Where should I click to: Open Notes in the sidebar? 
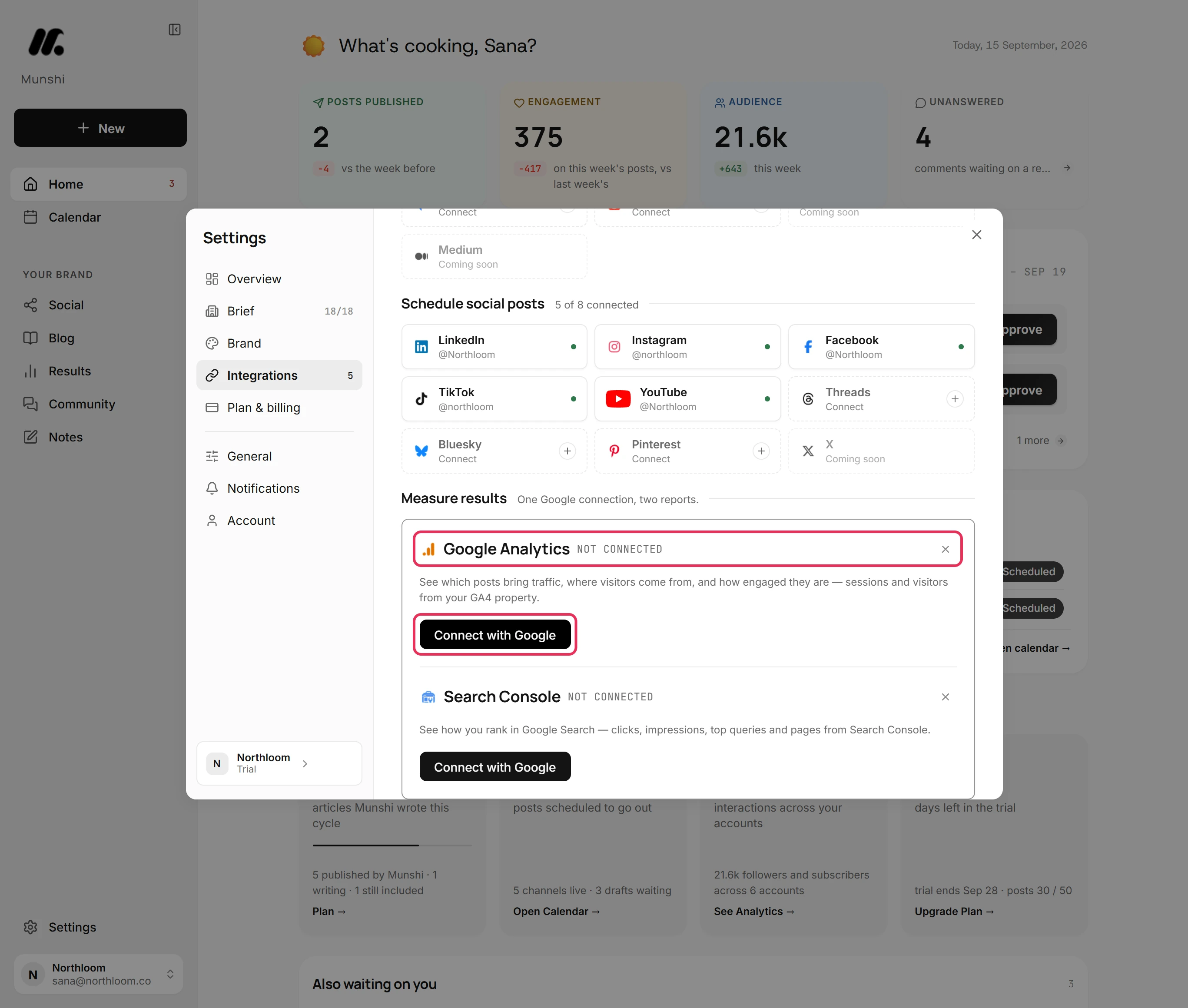tap(98, 437)
